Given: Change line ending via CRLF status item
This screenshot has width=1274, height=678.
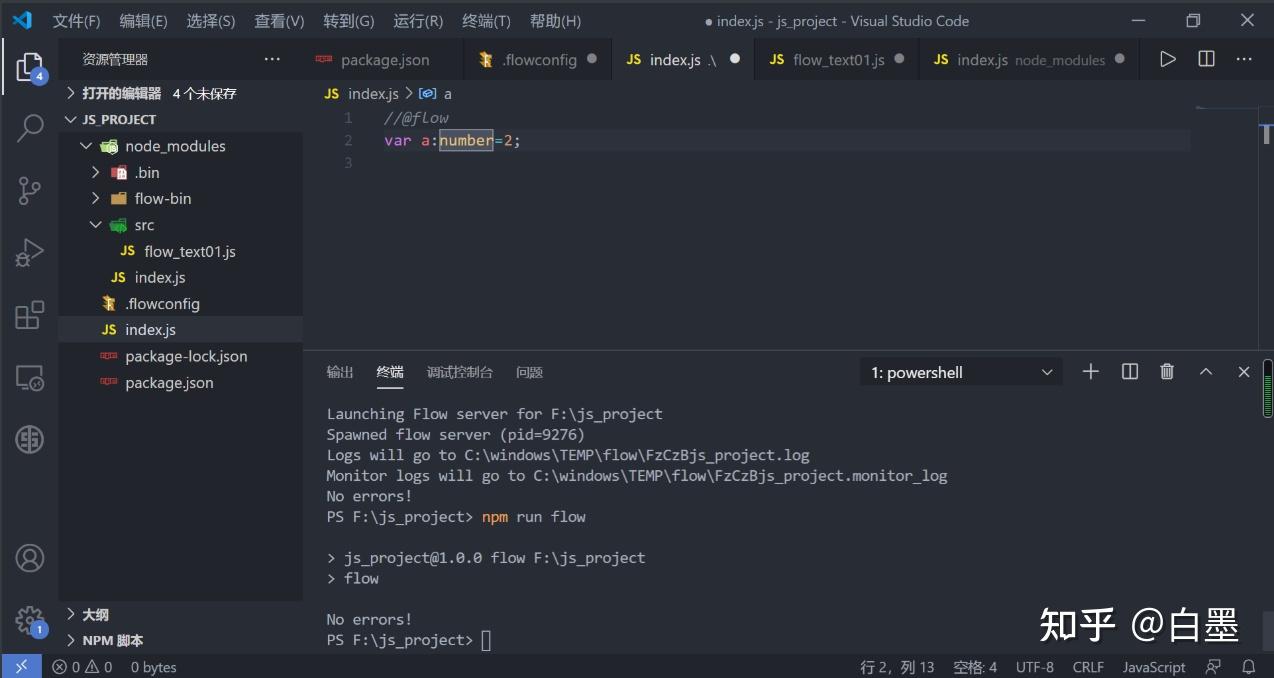Looking at the screenshot, I should (x=1088, y=667).
